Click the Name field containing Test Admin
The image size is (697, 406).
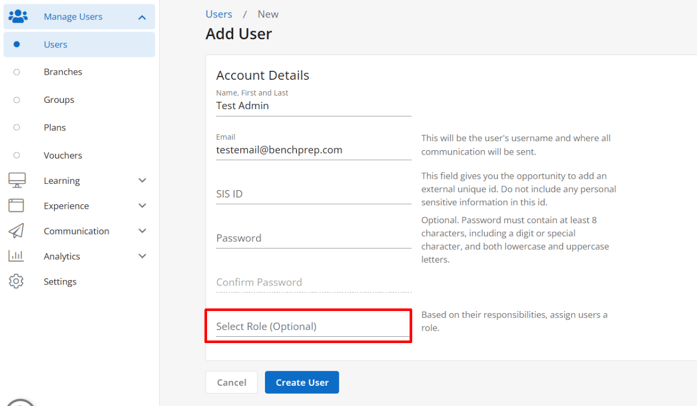tap(313, 106)
